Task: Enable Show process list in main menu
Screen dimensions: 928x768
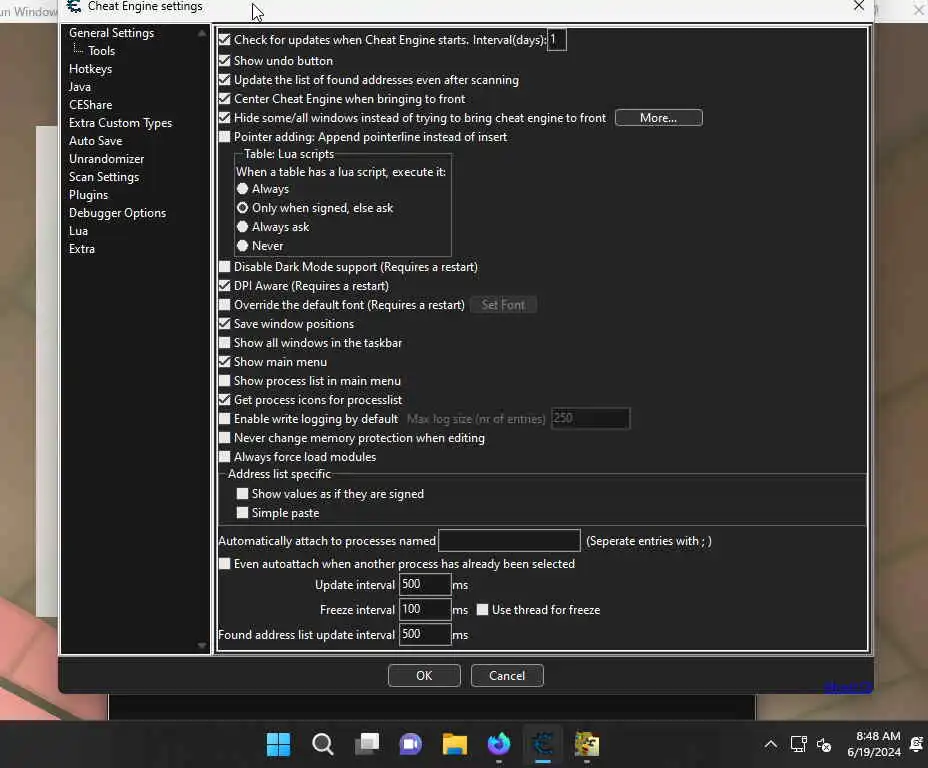Action: 224,380
